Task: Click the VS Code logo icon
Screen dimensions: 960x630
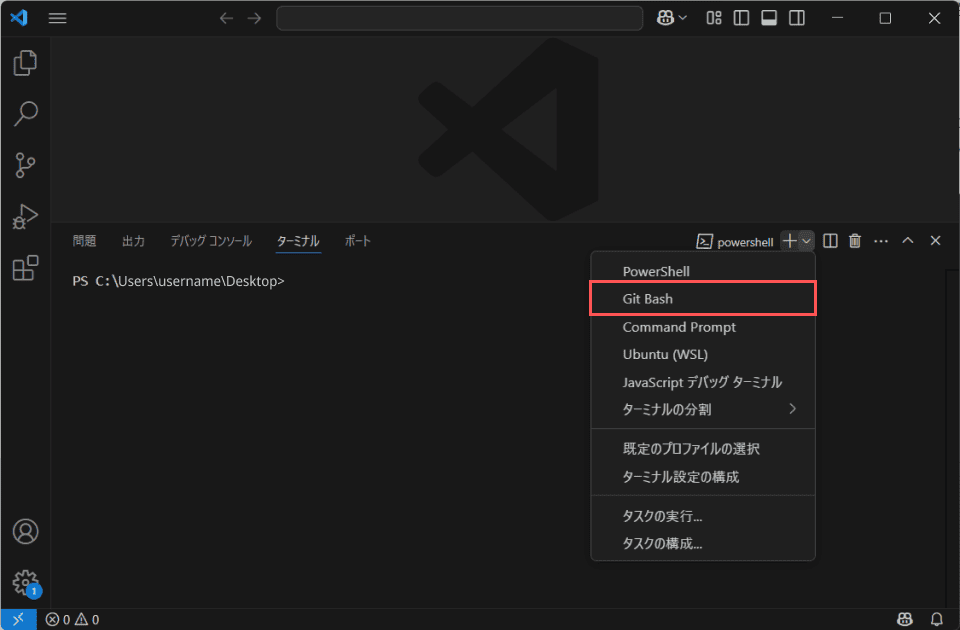Action: [x=19, y=18]
